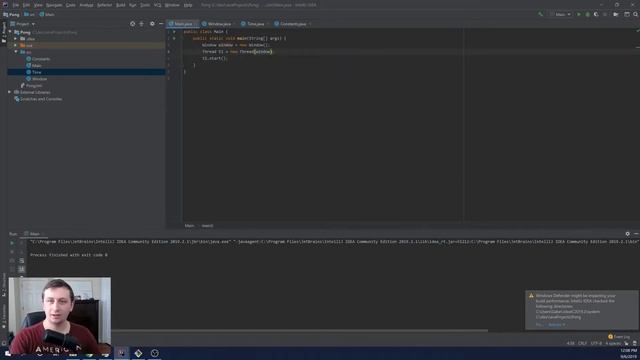Screen dimensions: 640x360
Task: Collapse the src folder node
Action: tap(16, 52)
